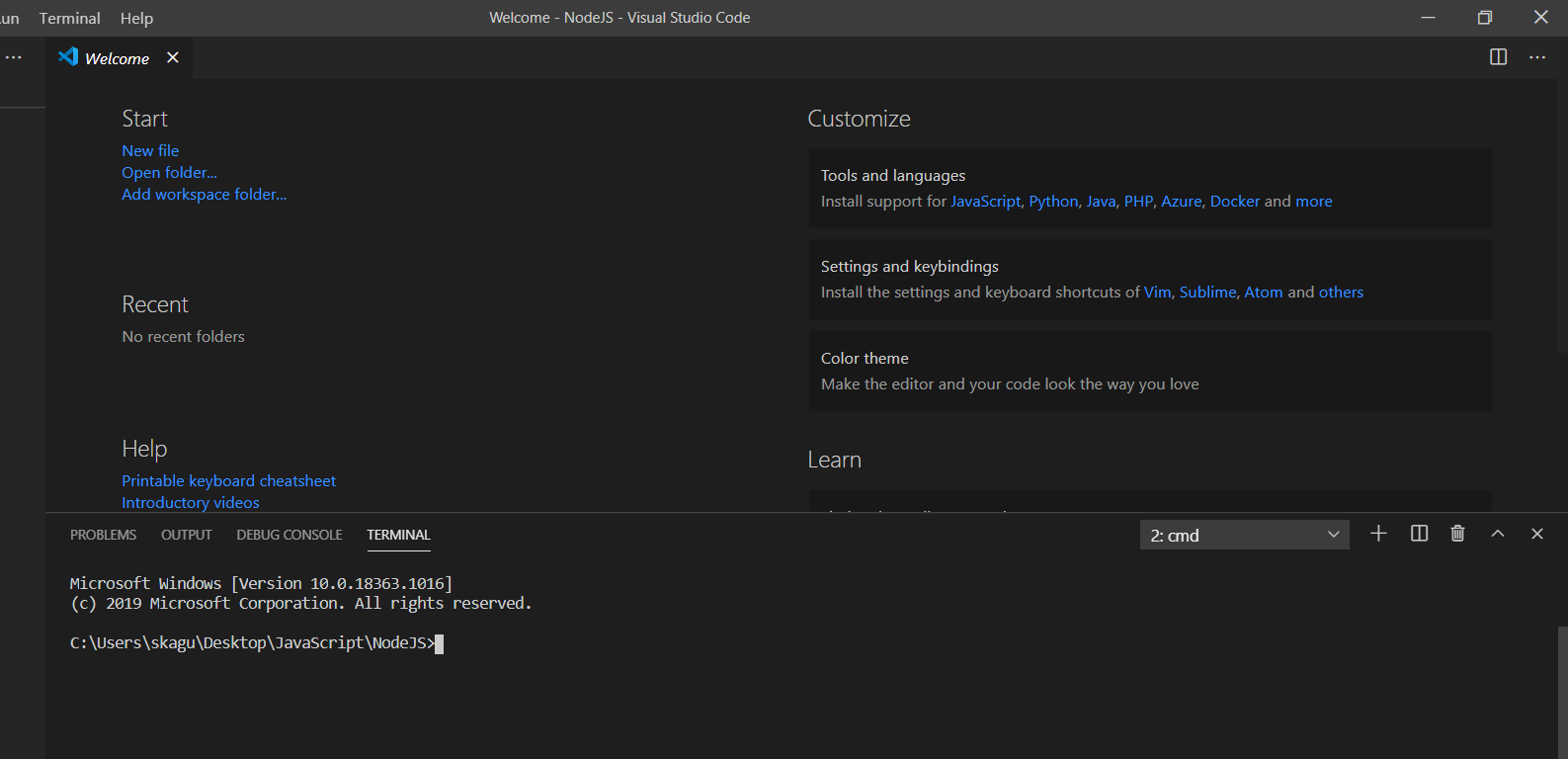Screen dimensions: 1568x759
Task: Create a new terminal with plus icon
Action: click(1378, 534)
